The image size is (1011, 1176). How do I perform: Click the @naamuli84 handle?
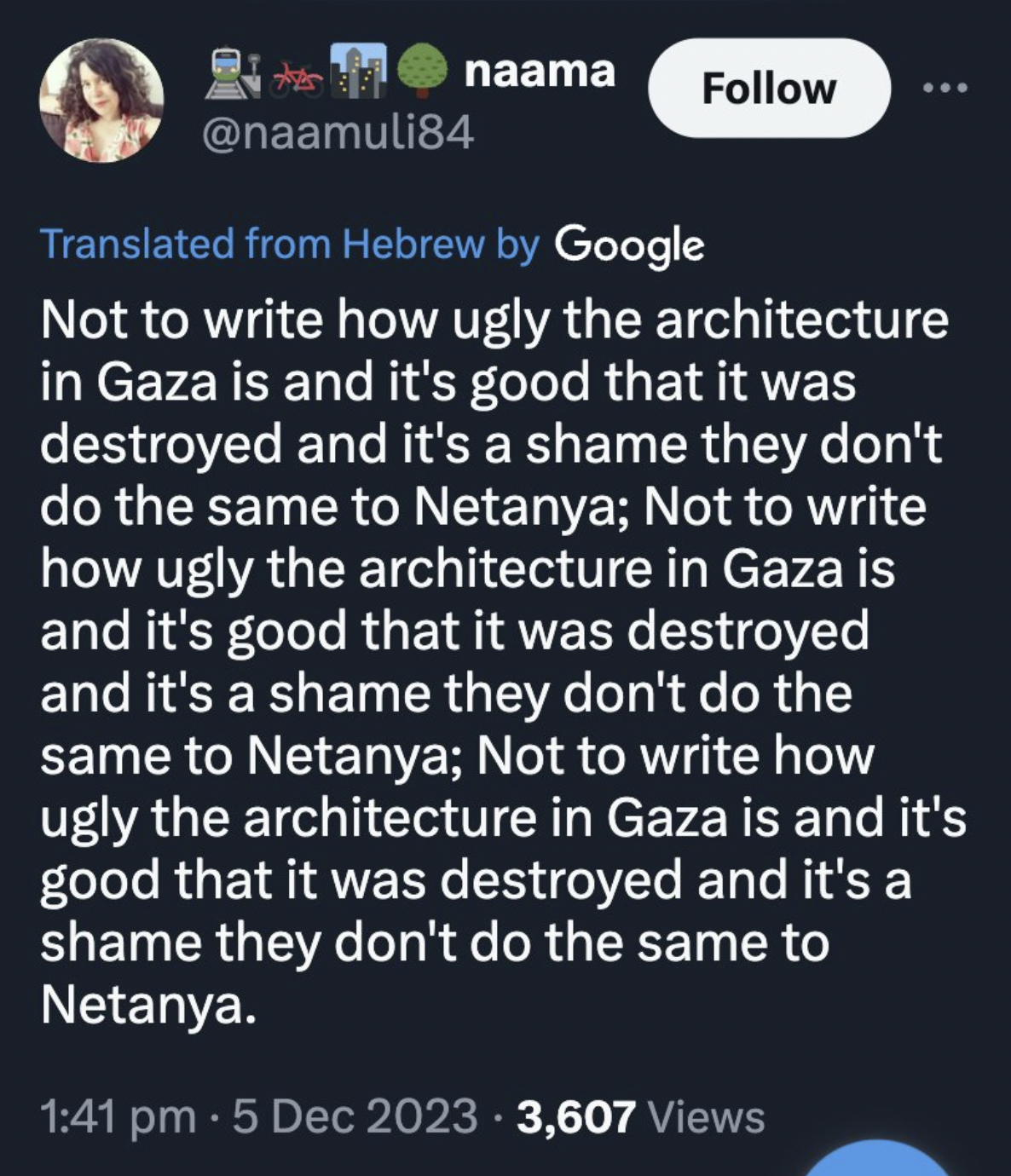pyautogui.click(x=337, y=133)
